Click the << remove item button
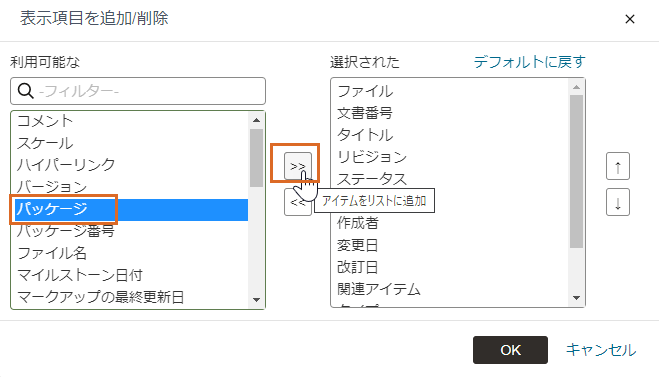The height and width of the screenshot is (377, 659). 298,203
